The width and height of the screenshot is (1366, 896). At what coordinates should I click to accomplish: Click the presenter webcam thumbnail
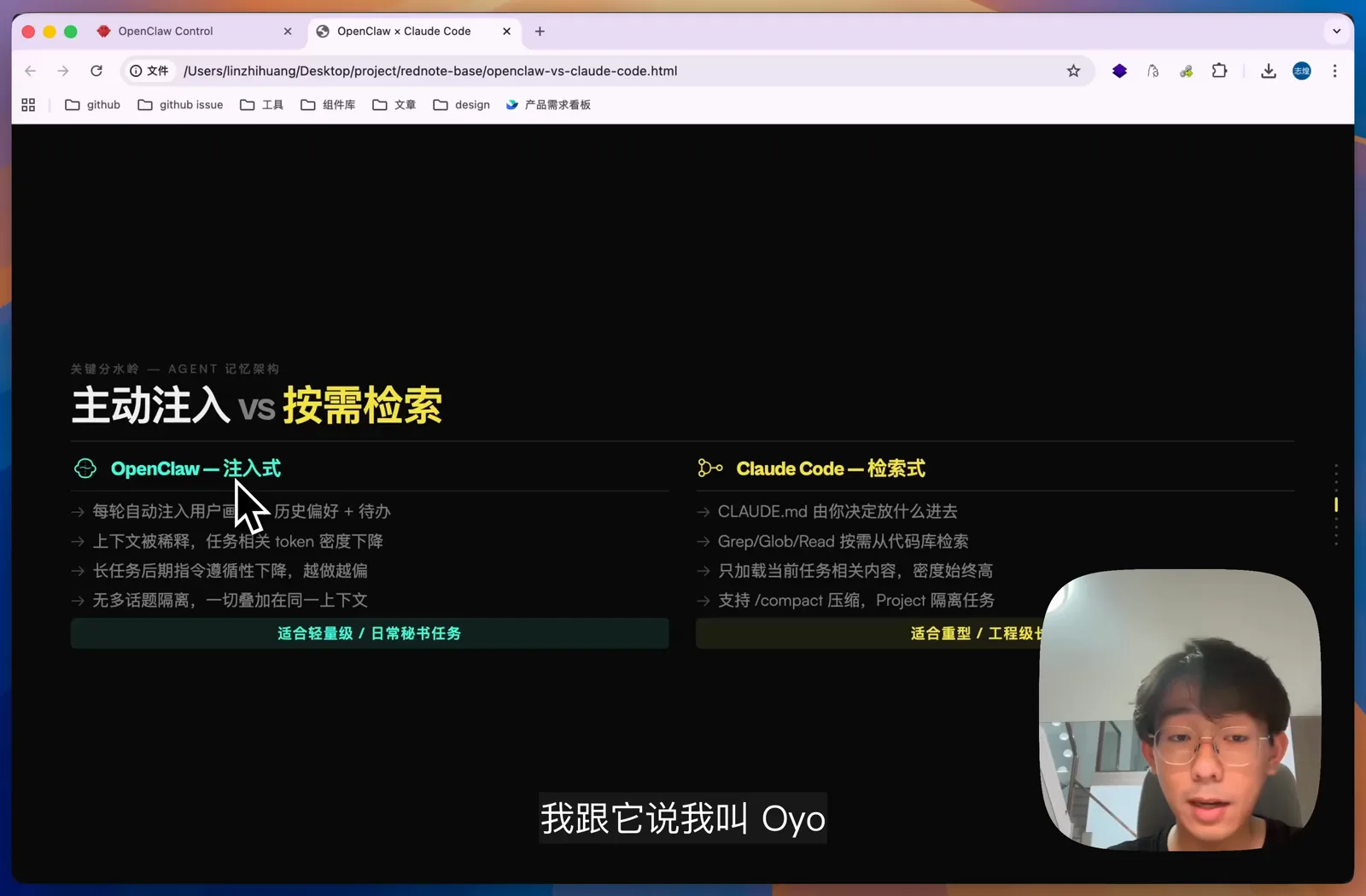1180,709
